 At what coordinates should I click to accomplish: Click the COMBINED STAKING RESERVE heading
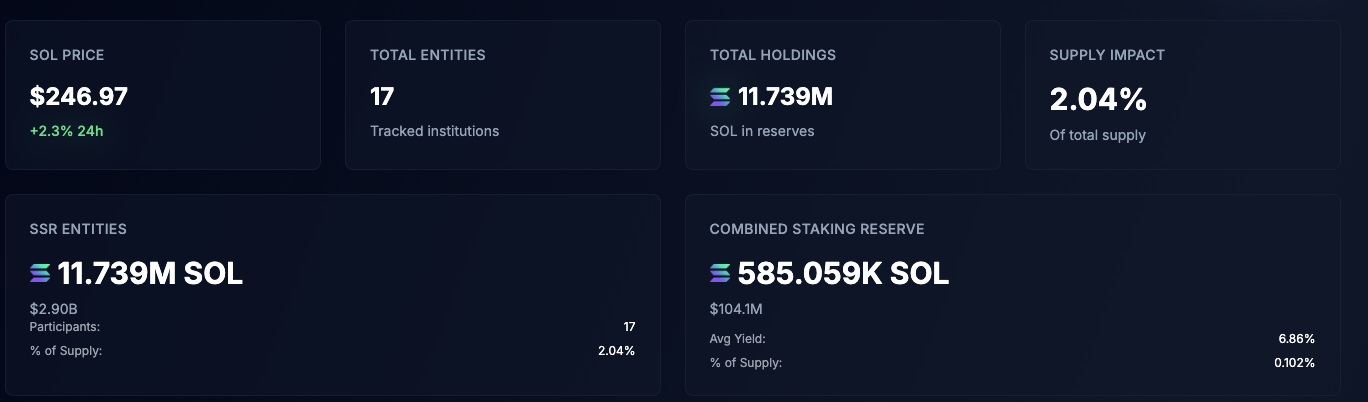[x=817, y=229]
